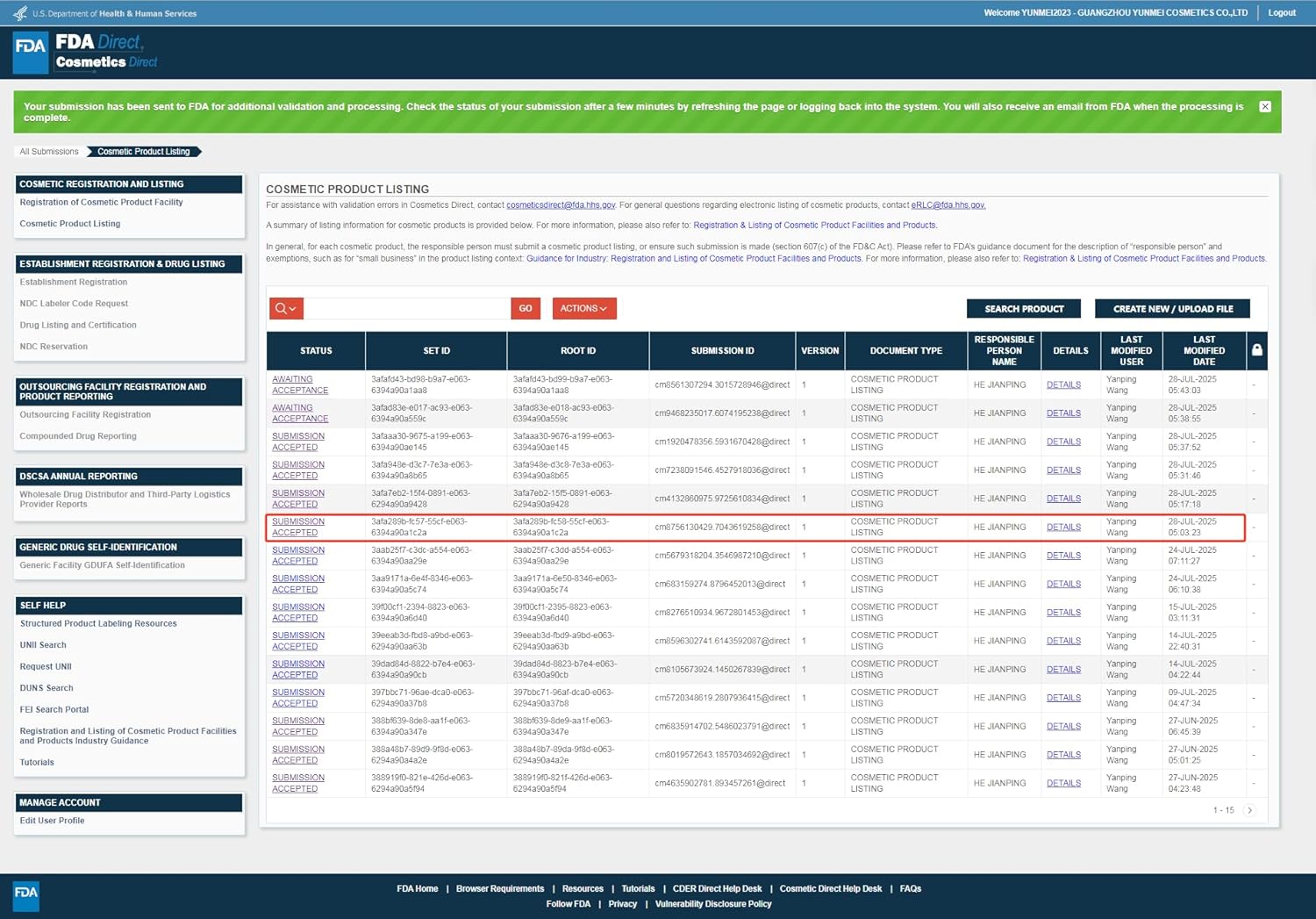1316x919 pixels.
Task: Click the FDA logo in footer
Action: click(26, 894)
